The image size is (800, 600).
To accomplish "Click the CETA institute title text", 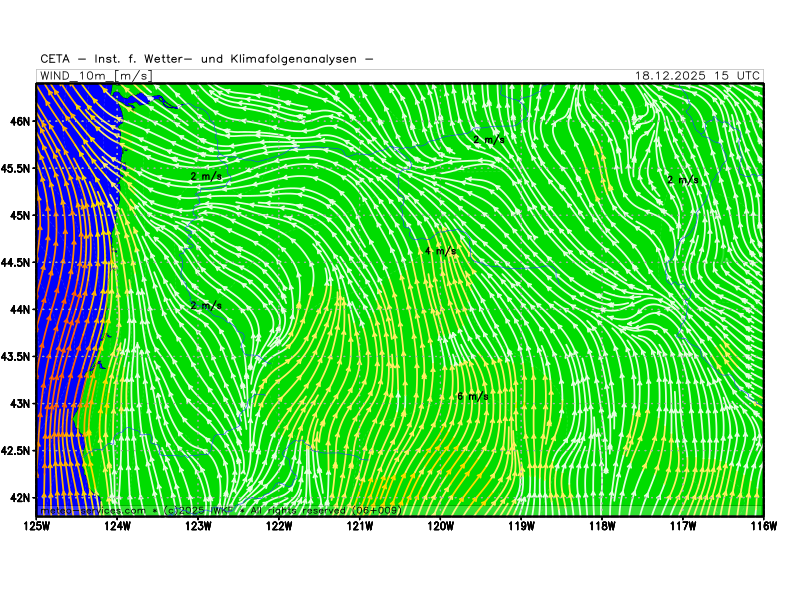I will [207, 59].
